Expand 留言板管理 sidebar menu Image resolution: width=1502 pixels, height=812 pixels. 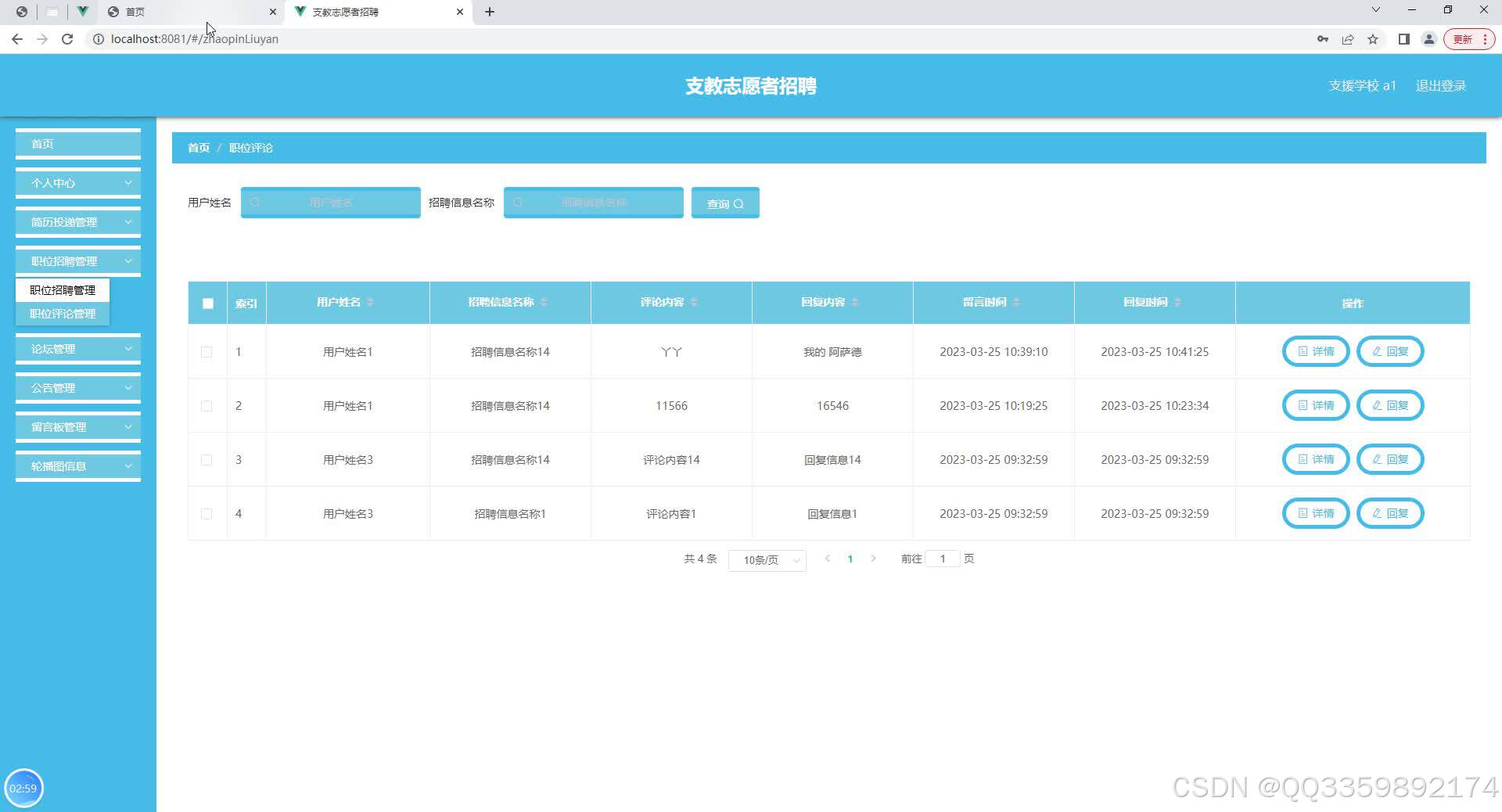click(78, 427)
